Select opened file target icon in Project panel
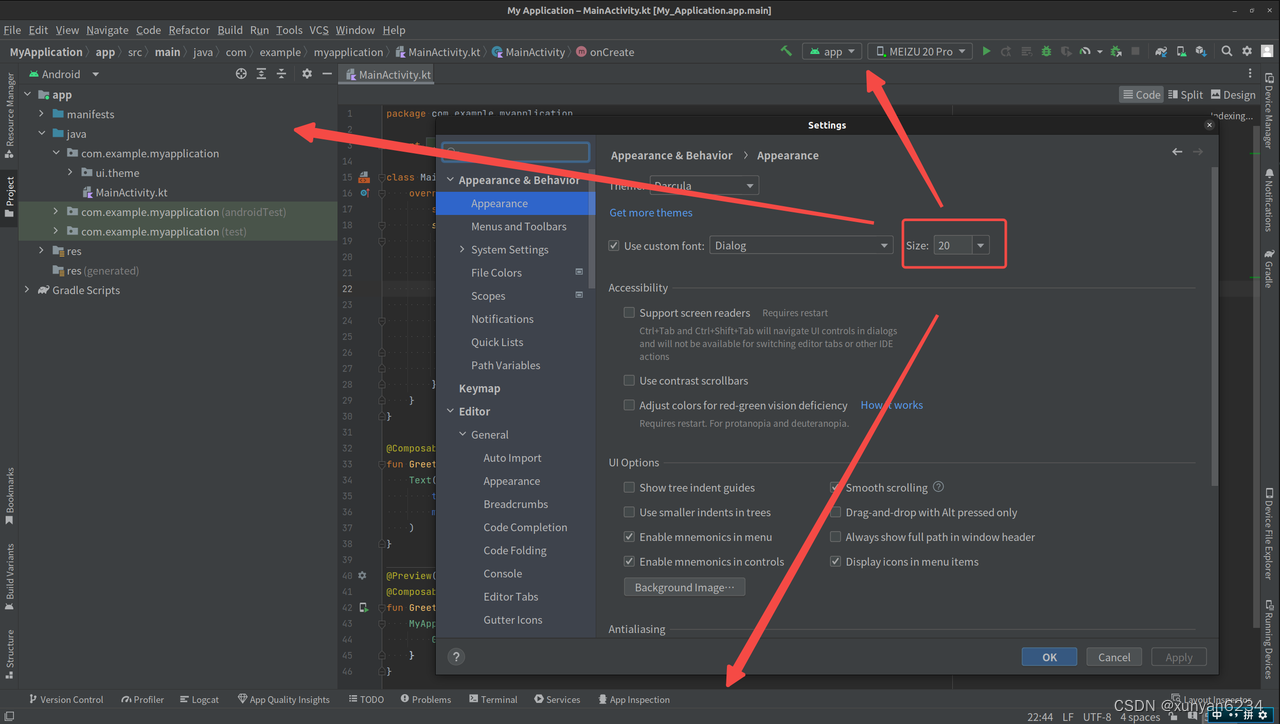1280x724 pixels. click(x=241, y=74)
